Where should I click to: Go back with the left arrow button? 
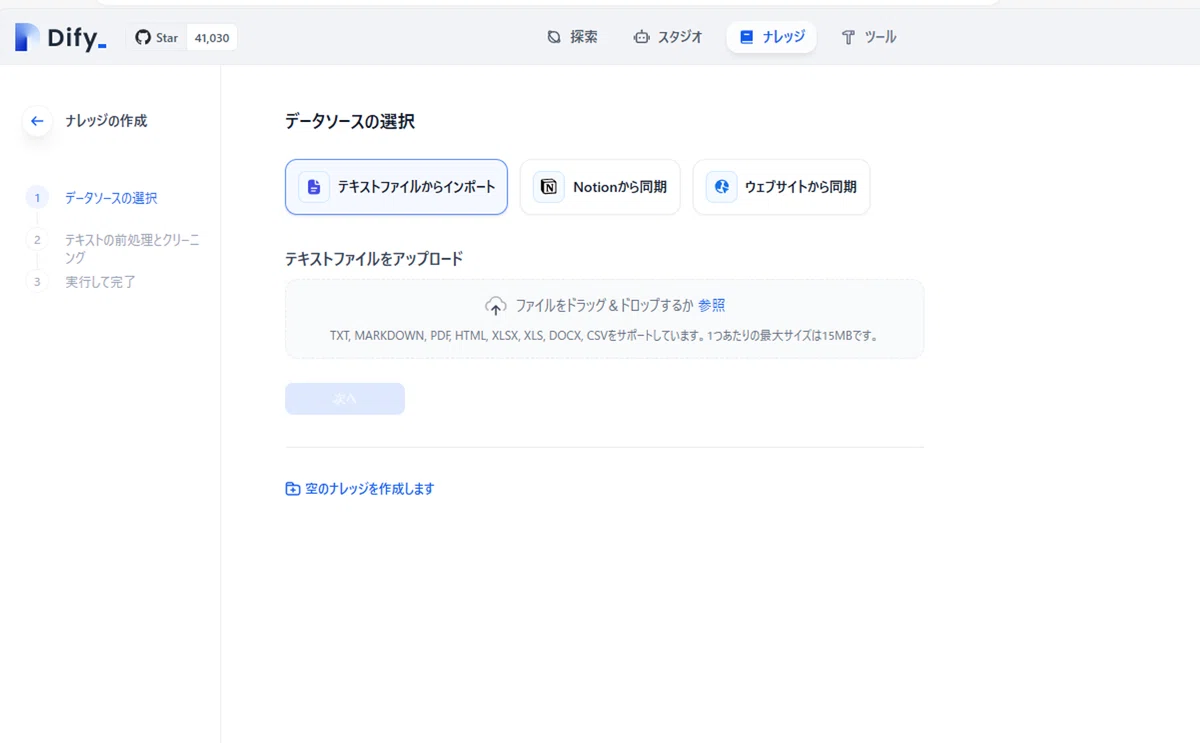[x=37, y=121]
